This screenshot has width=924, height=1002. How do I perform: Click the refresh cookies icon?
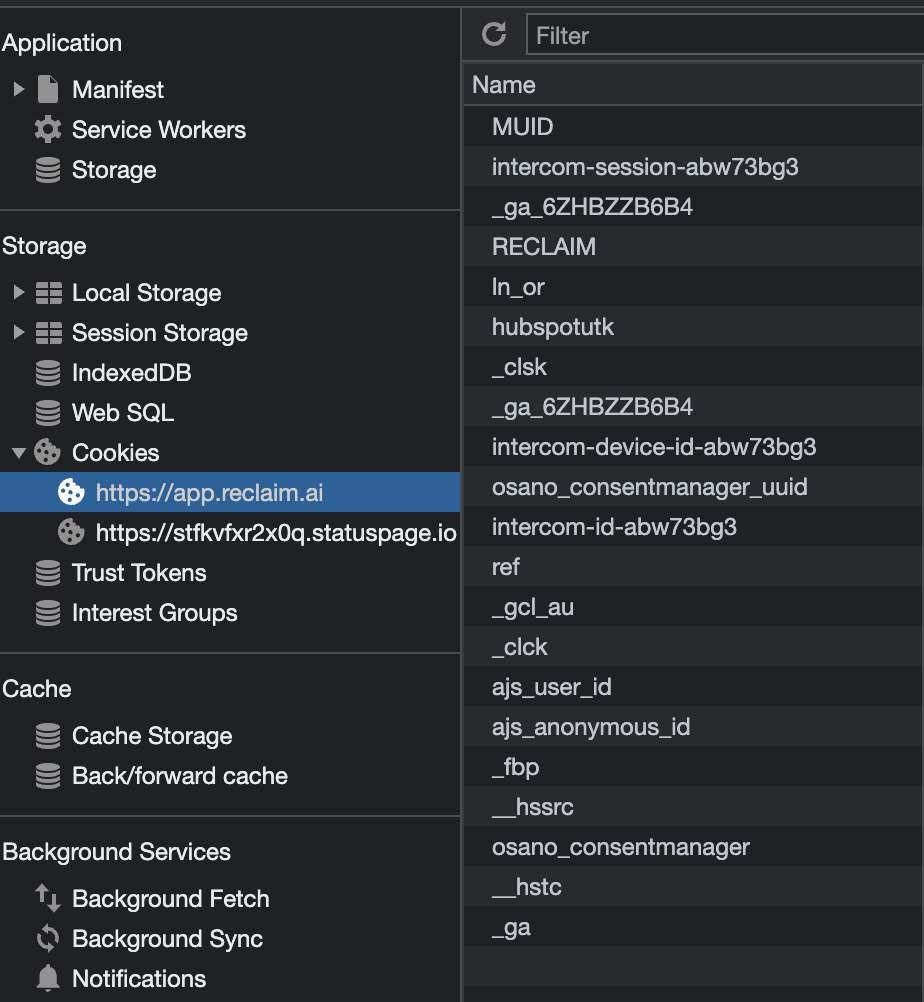[x=494, y=35]
